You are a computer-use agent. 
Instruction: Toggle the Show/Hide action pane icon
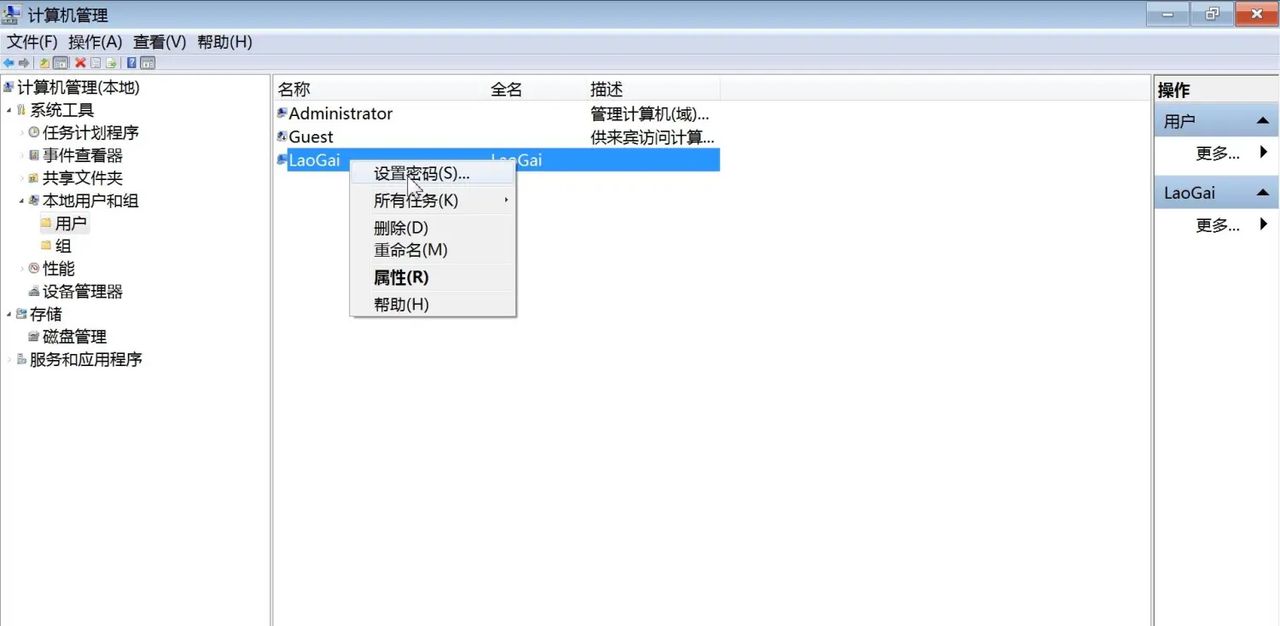click(x=147, y=62)
